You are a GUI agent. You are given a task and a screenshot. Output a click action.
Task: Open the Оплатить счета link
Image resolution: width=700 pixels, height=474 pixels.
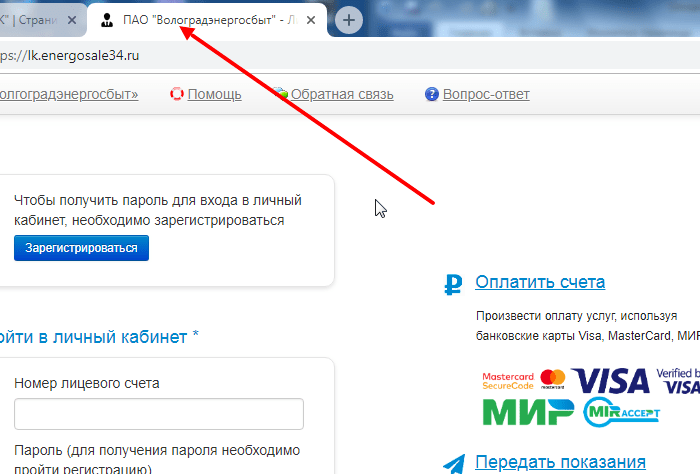[x=540, y=282]
